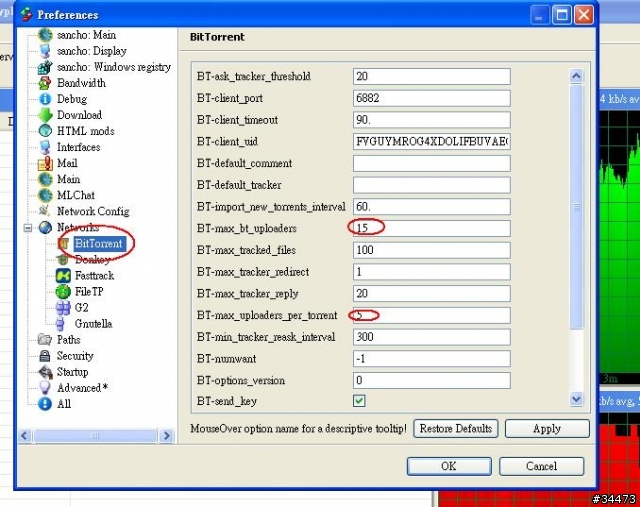This screenshot has height=507, width=640.
Task: Click the BT-max_tracker_redirect field
Action: 431,272
